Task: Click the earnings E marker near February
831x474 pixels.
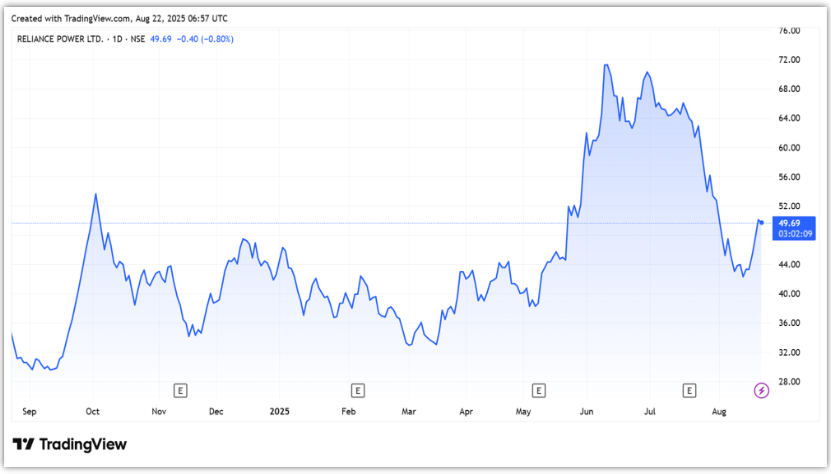Action: pos(357,389)
